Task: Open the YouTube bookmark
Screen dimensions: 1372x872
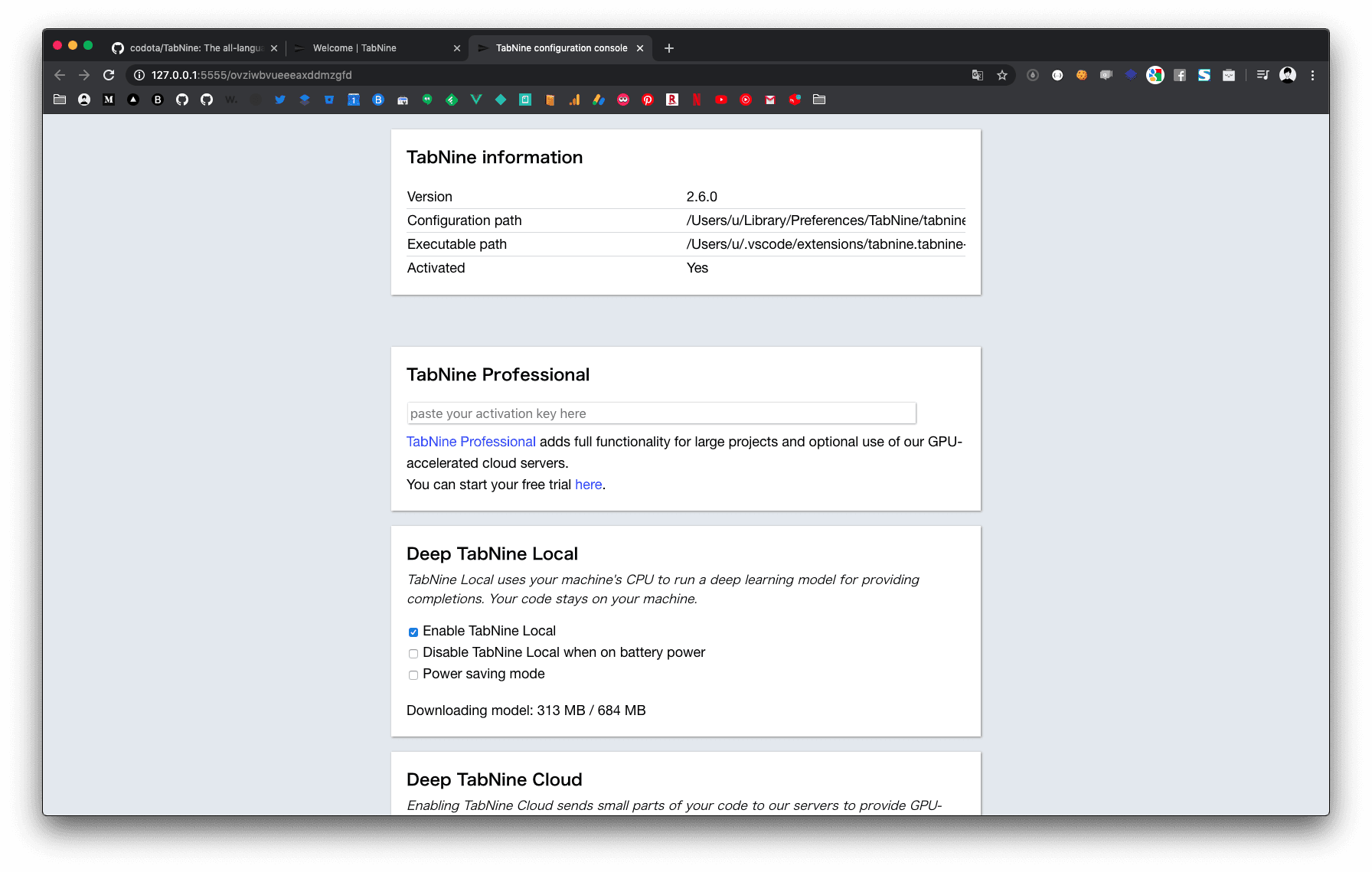Action: click(x=721, y=100)
